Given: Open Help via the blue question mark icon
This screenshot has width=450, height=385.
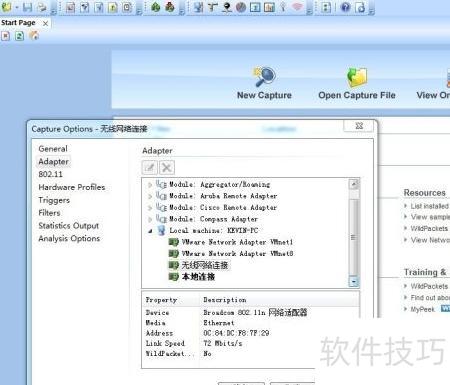Looking at the screenshot, I should click(x=346, y=7).
